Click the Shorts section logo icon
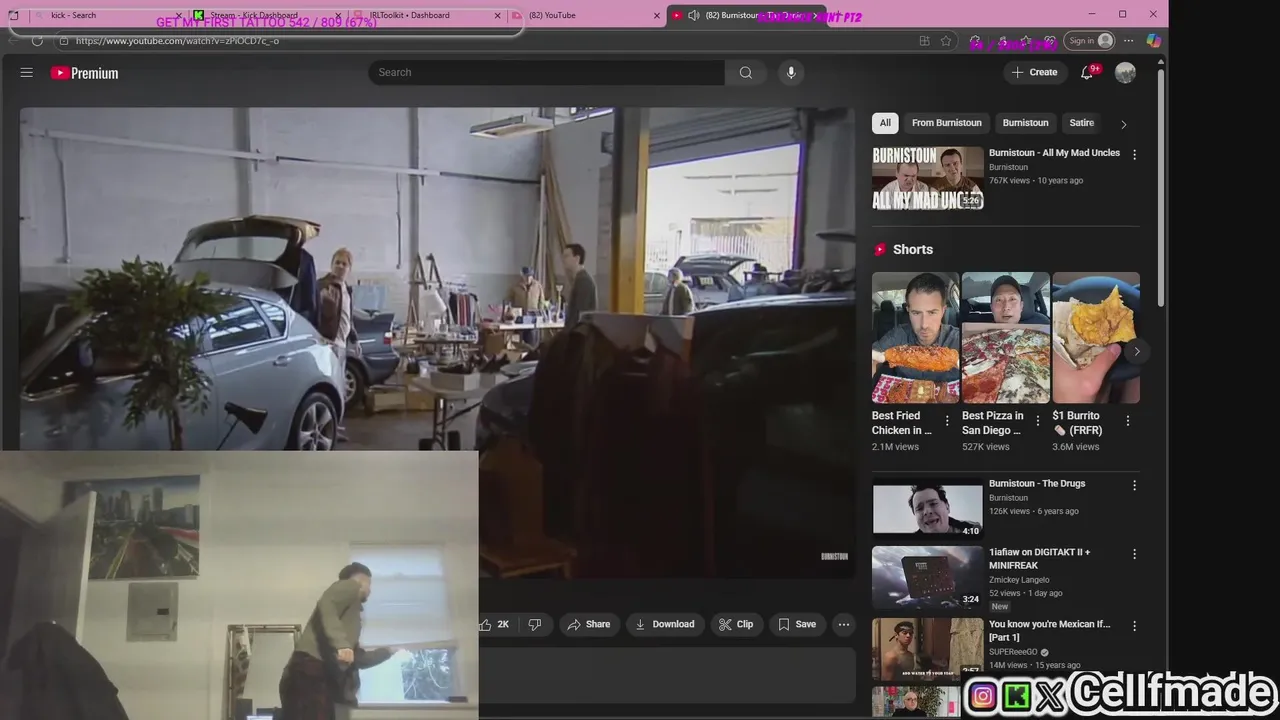Screen dimensions: 1280x720 click(880, 250)
